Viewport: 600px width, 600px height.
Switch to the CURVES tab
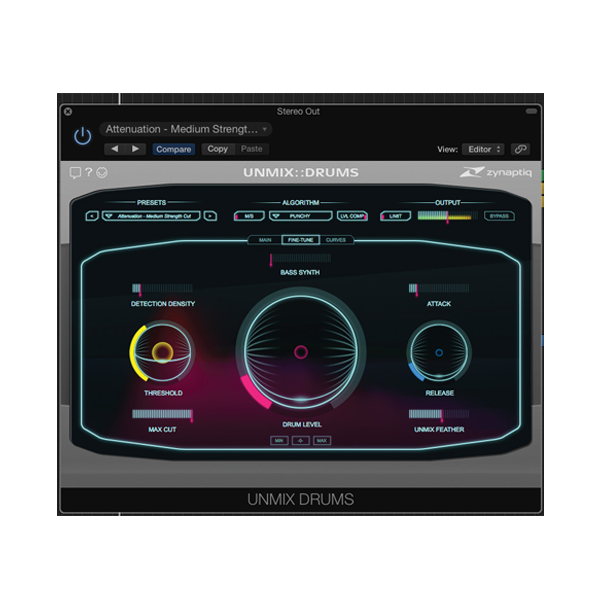[336, 240]
